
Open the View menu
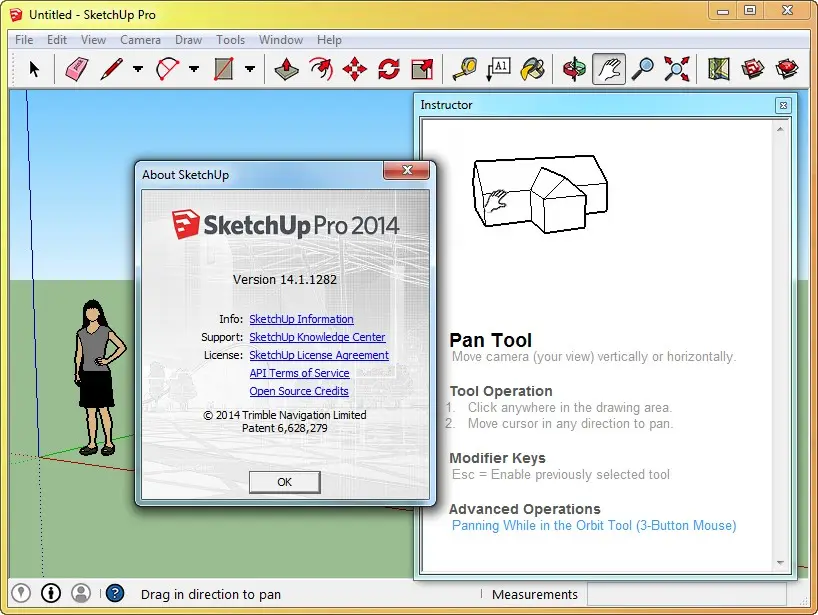click(93, 40)
